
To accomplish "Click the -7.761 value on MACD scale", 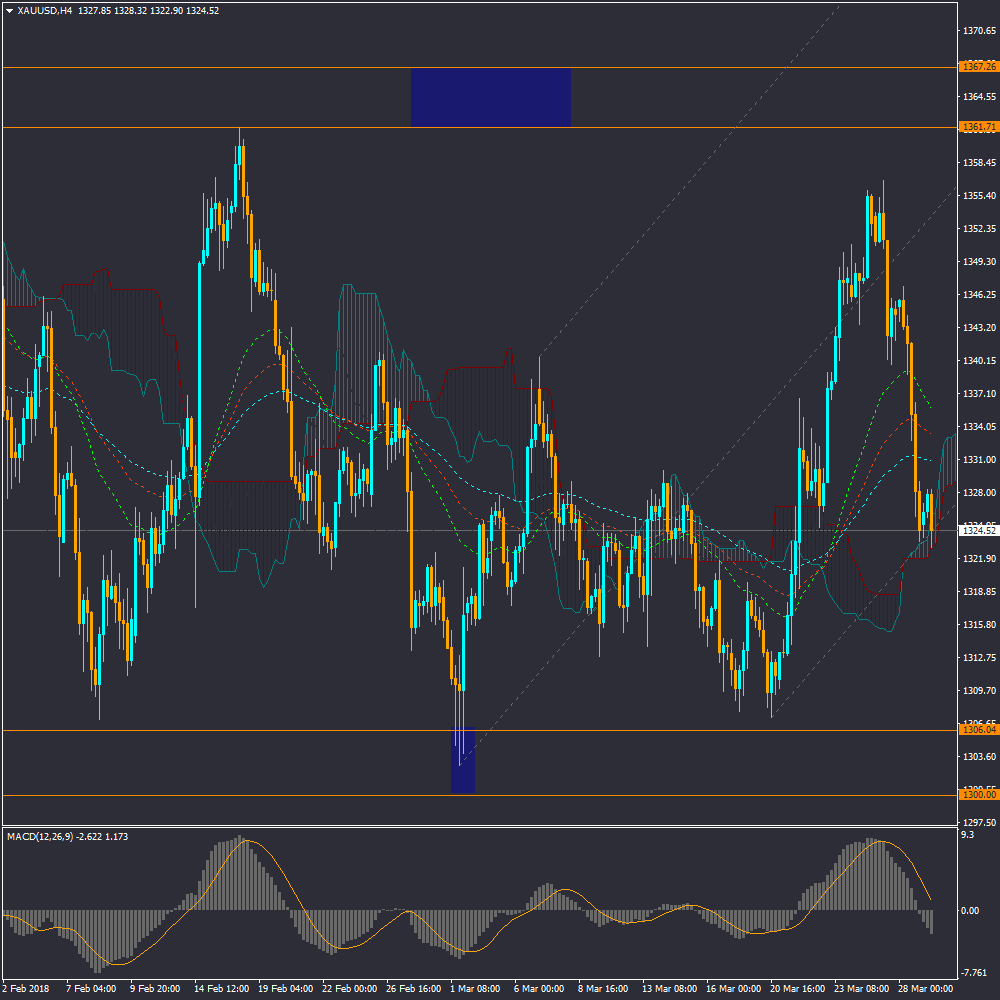I will coord(974,973).
